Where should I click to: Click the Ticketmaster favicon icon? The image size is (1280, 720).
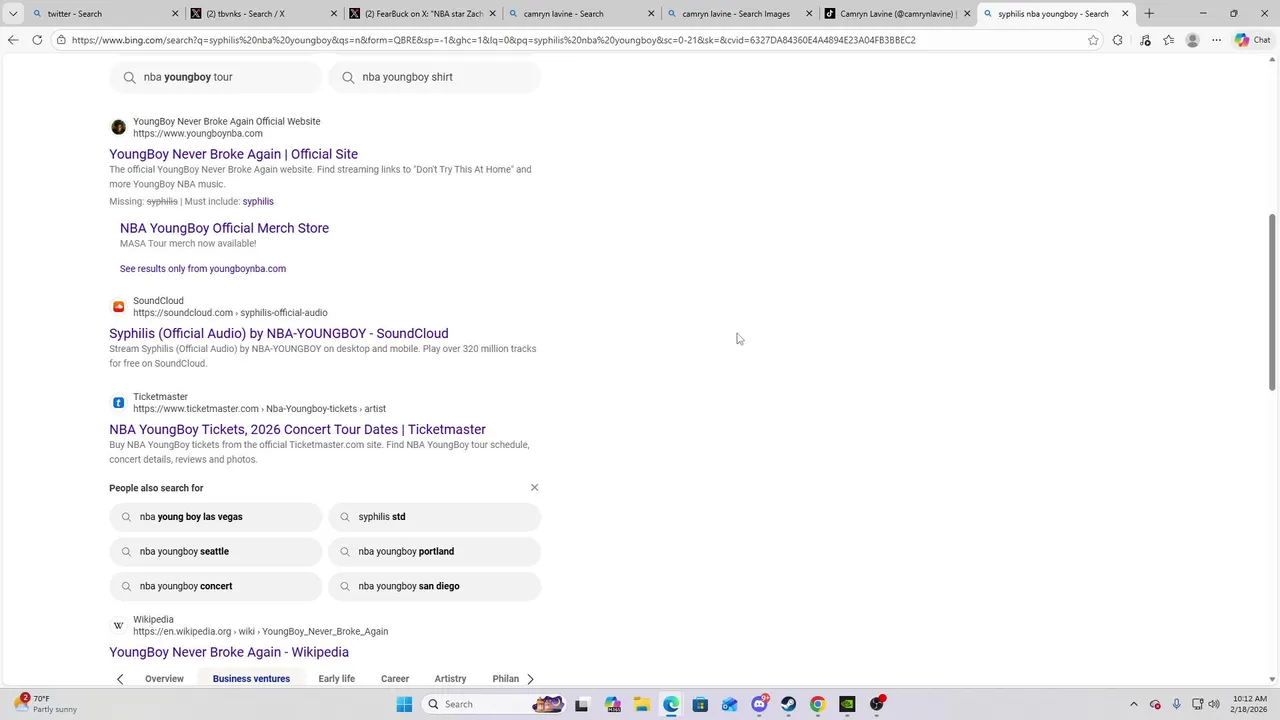coord(118,403)
